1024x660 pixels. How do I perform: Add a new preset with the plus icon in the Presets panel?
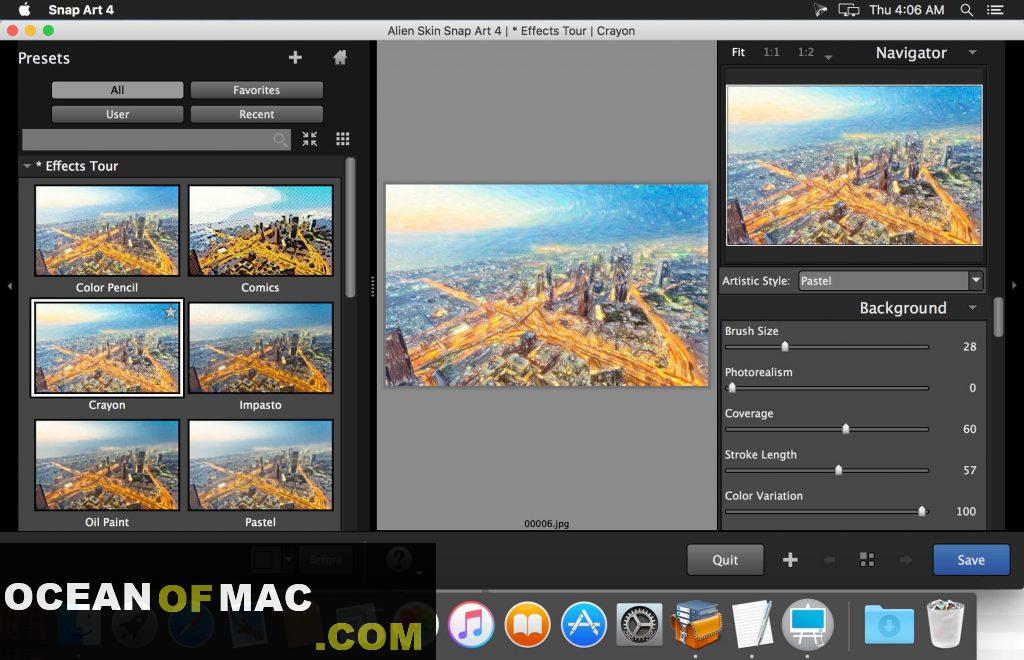point(295,57)
